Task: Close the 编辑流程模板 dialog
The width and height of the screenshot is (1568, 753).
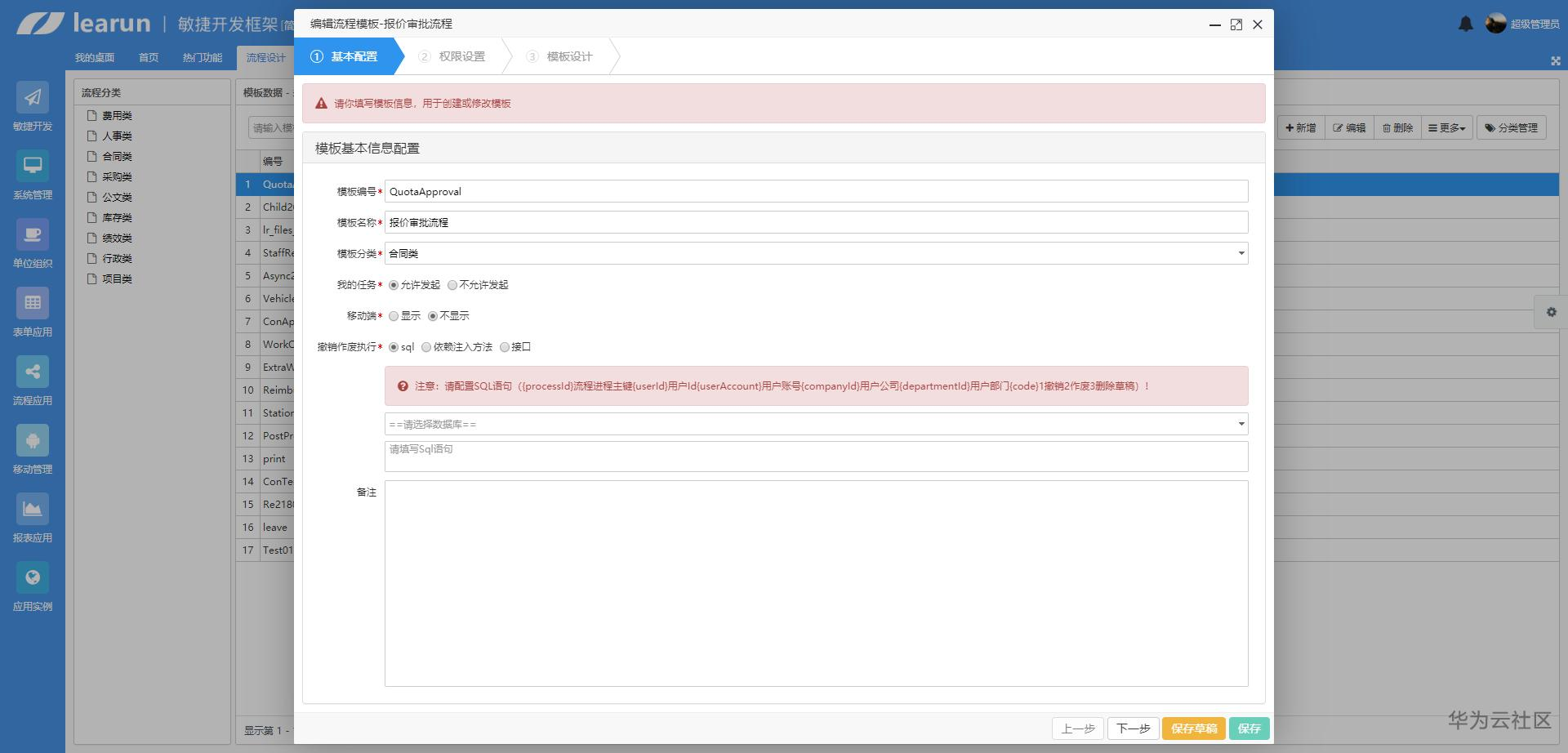Action: click(x=1258, y=25)
